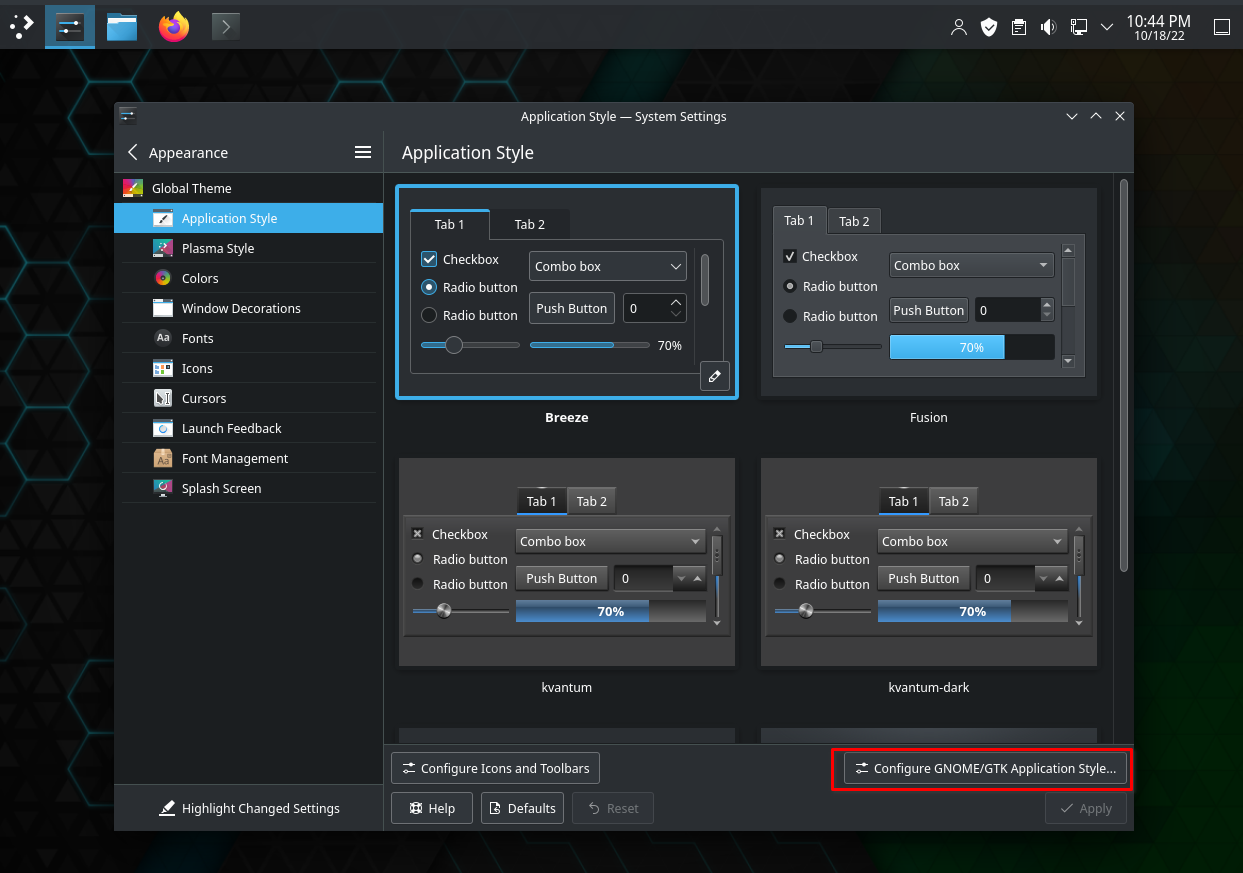Open the user account tray icon
Image resolution: width=1243 pixels, height=873 pixels.
coord(959,27)
